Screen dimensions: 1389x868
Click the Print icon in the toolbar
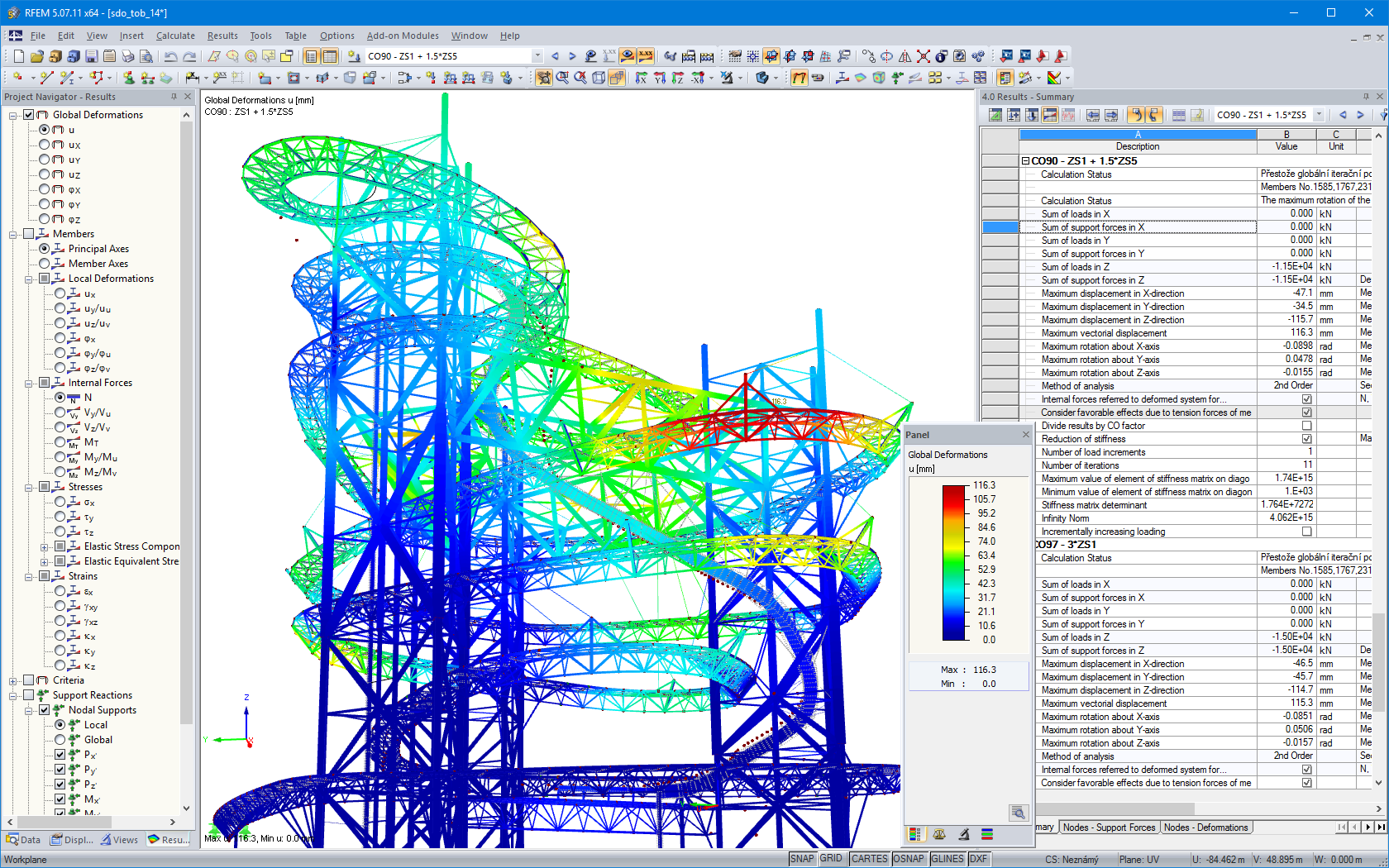128,56
